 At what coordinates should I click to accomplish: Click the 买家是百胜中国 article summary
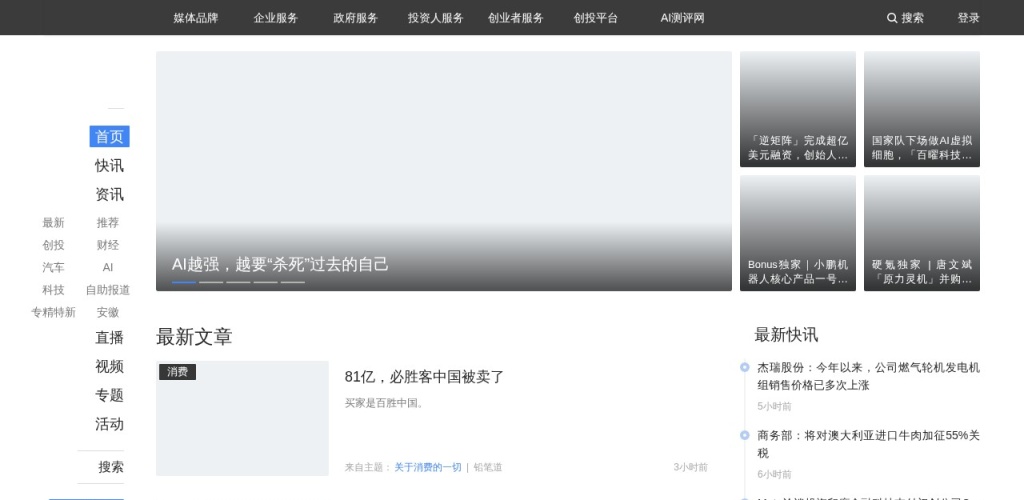(x=384, y=403)
